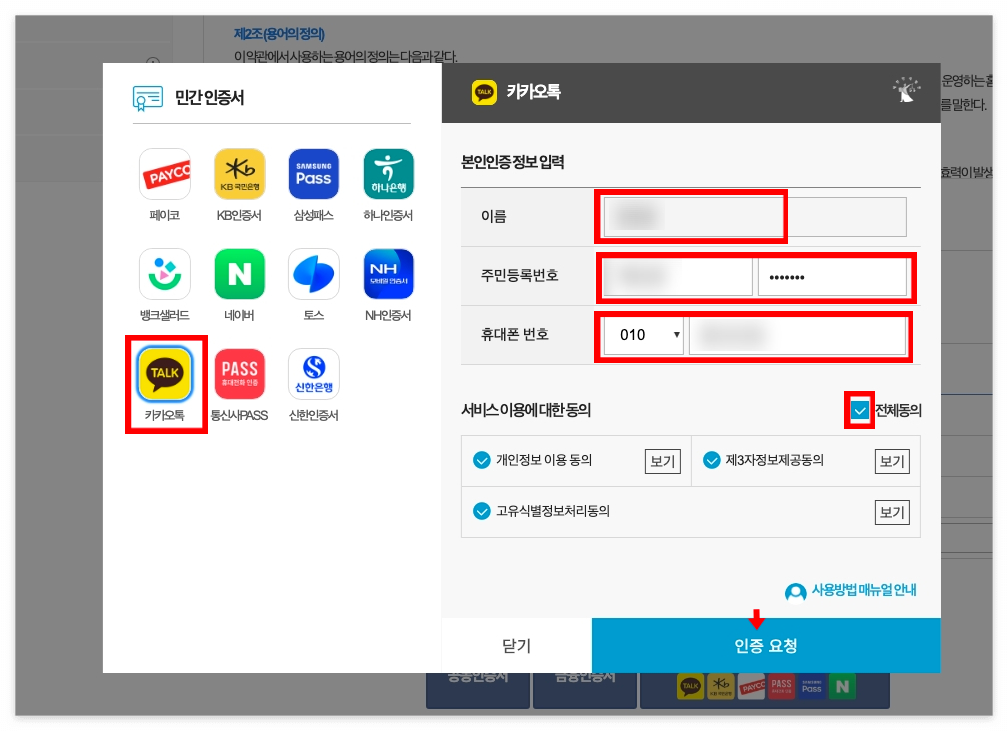Toggle 개인정보 이용 동의 checkbox
Image resolution: width=1008 pixels, height=731 pixels.
pos(482,460)
